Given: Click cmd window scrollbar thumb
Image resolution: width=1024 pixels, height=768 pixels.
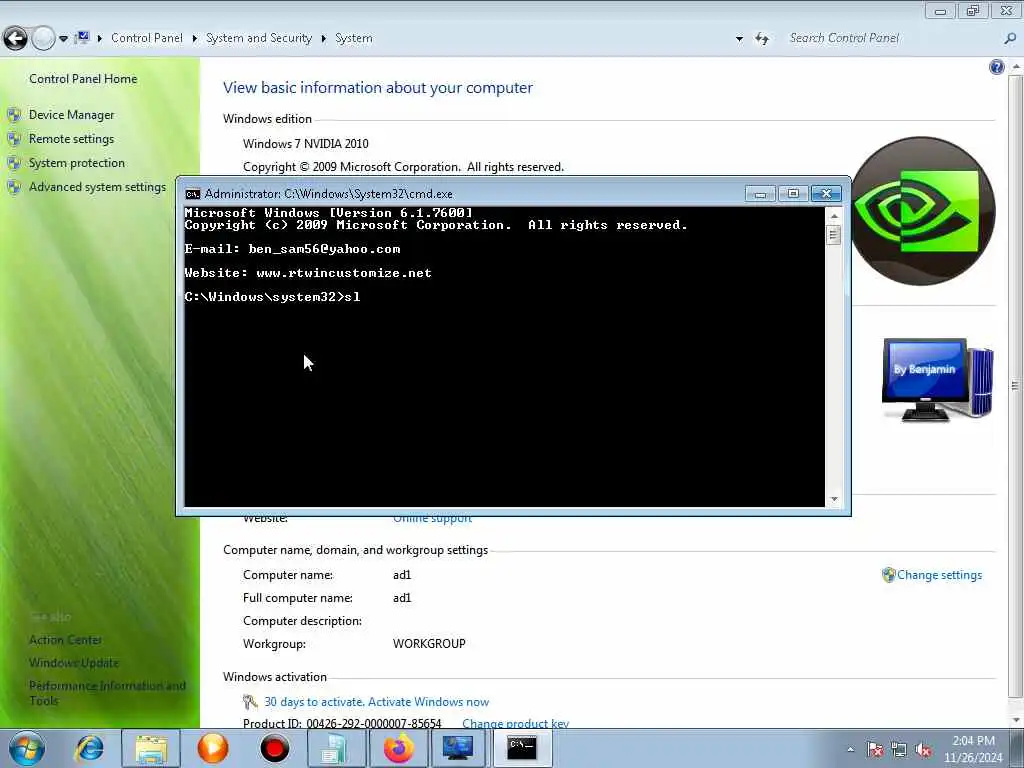Looking at the screenshot, I should [834, 235].
